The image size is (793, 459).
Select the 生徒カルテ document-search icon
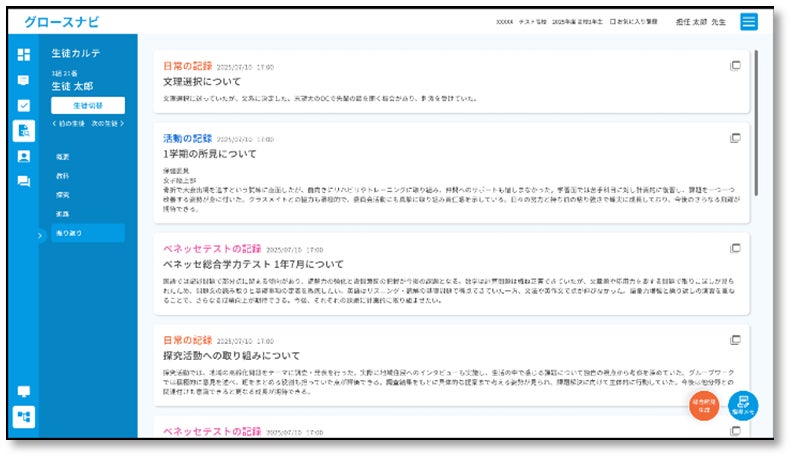[24, 130]
